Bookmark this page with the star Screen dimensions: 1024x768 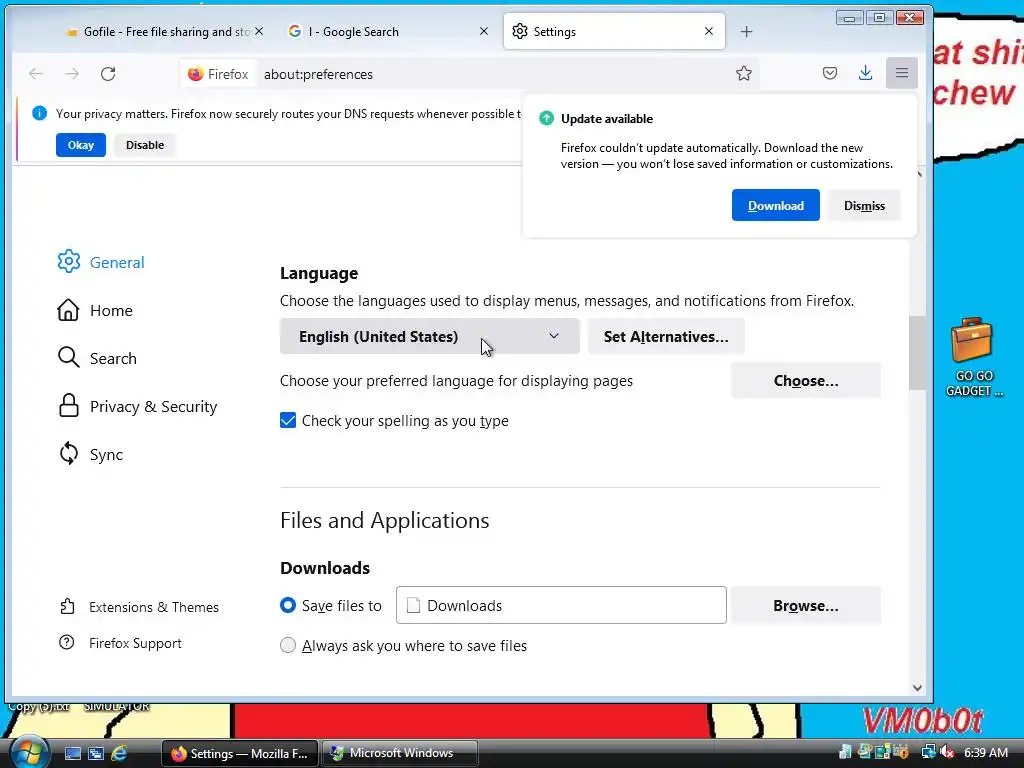(x=744, y=74)
